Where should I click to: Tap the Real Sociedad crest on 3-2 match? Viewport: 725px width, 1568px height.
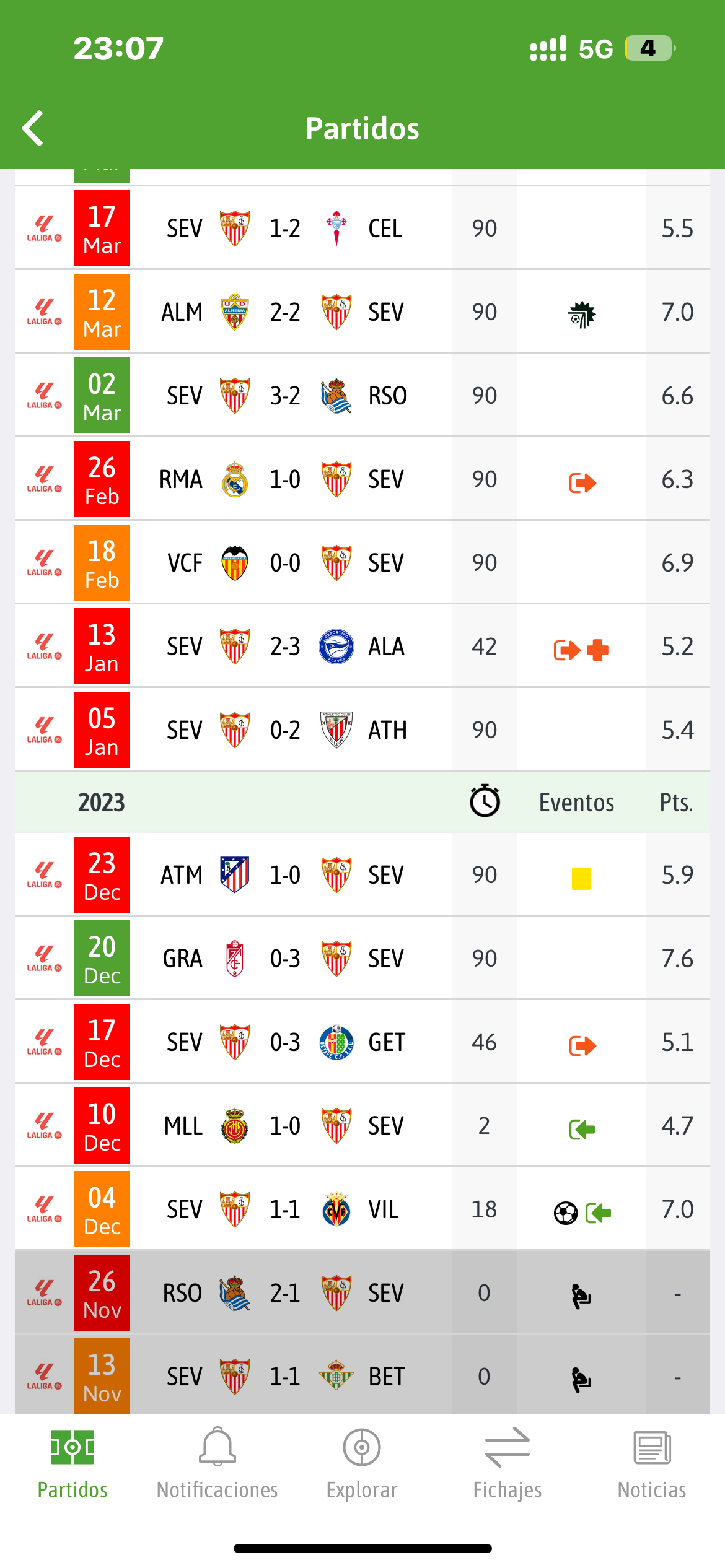click(x=336, y=396)
